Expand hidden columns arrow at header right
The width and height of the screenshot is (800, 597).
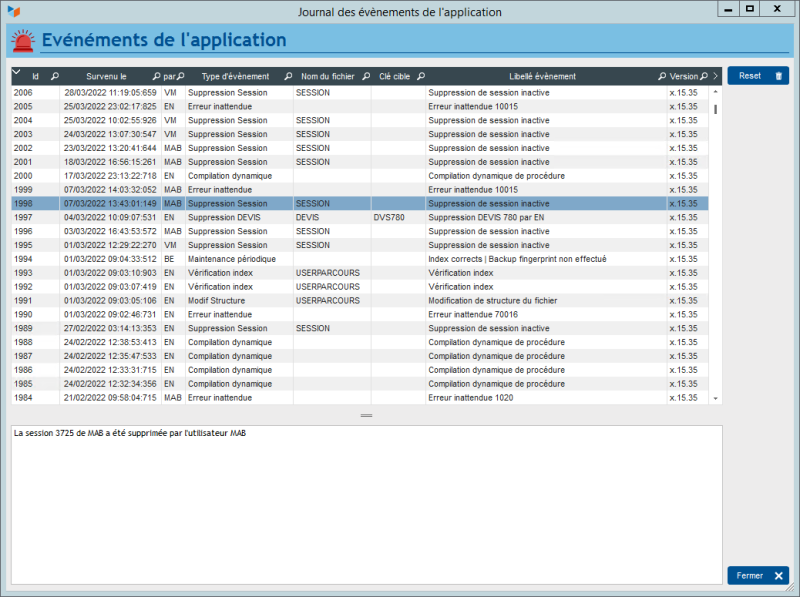point(715,76)
